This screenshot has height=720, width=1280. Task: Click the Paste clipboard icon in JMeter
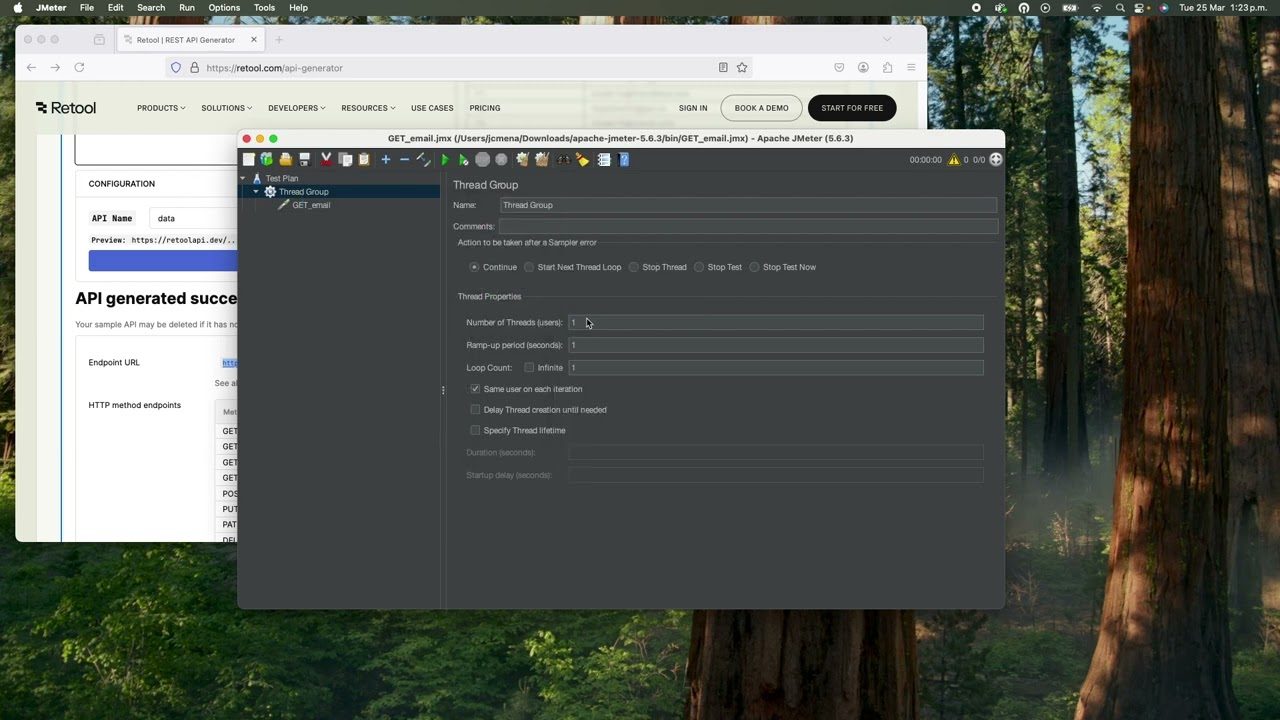pos(364,160)
